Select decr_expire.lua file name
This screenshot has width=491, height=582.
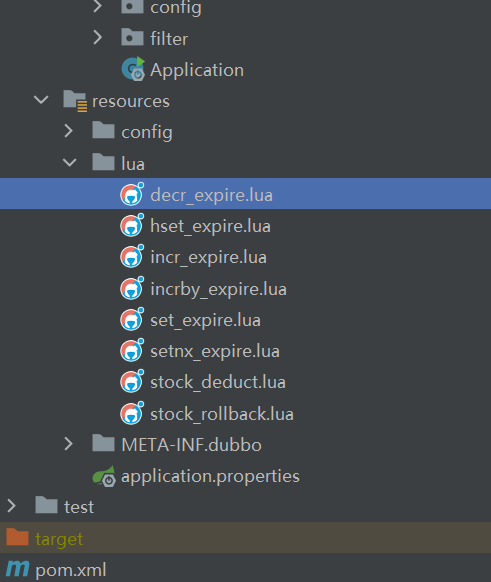coord(212,195)
